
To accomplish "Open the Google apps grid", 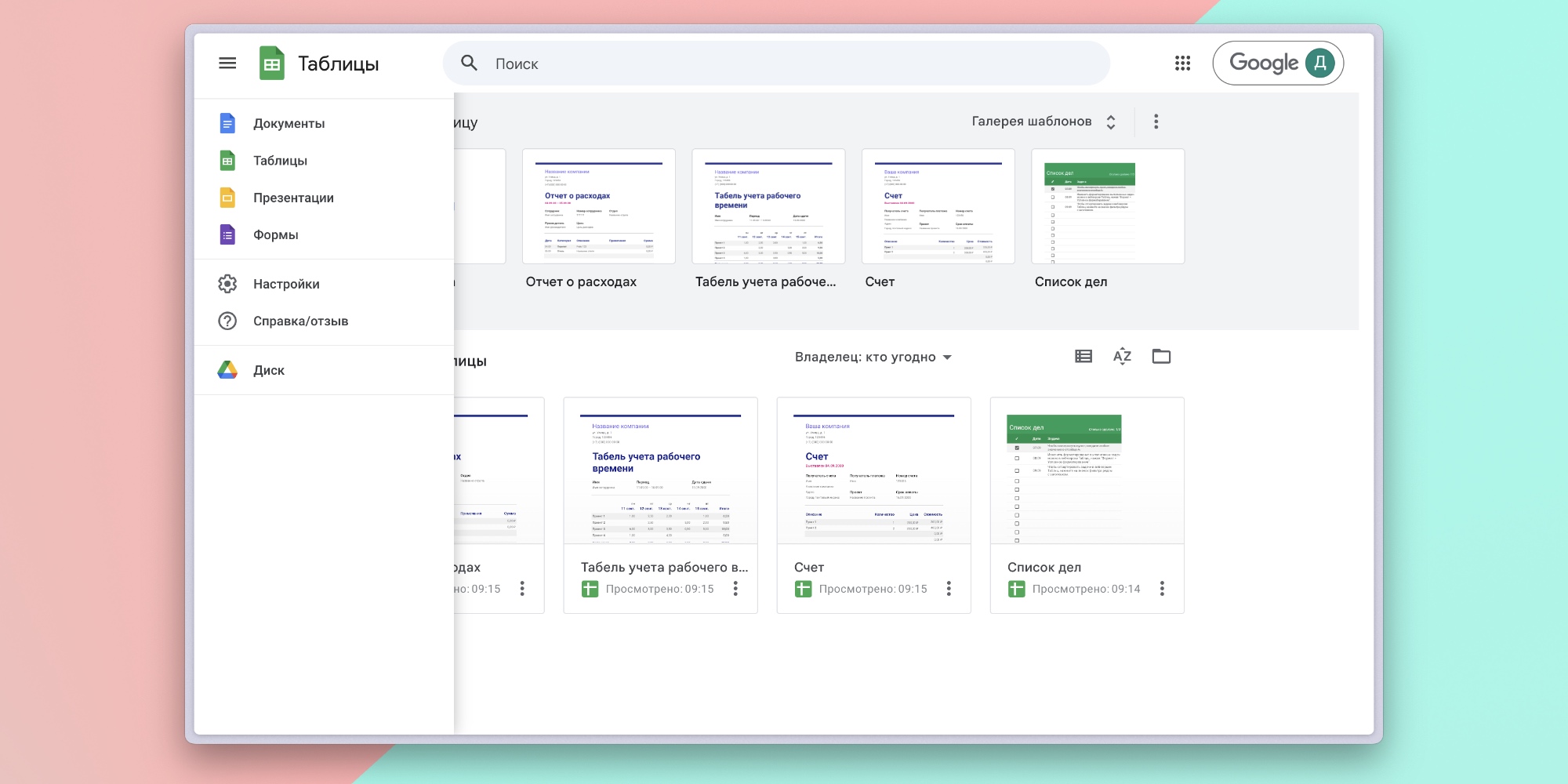I will 1182,64.
